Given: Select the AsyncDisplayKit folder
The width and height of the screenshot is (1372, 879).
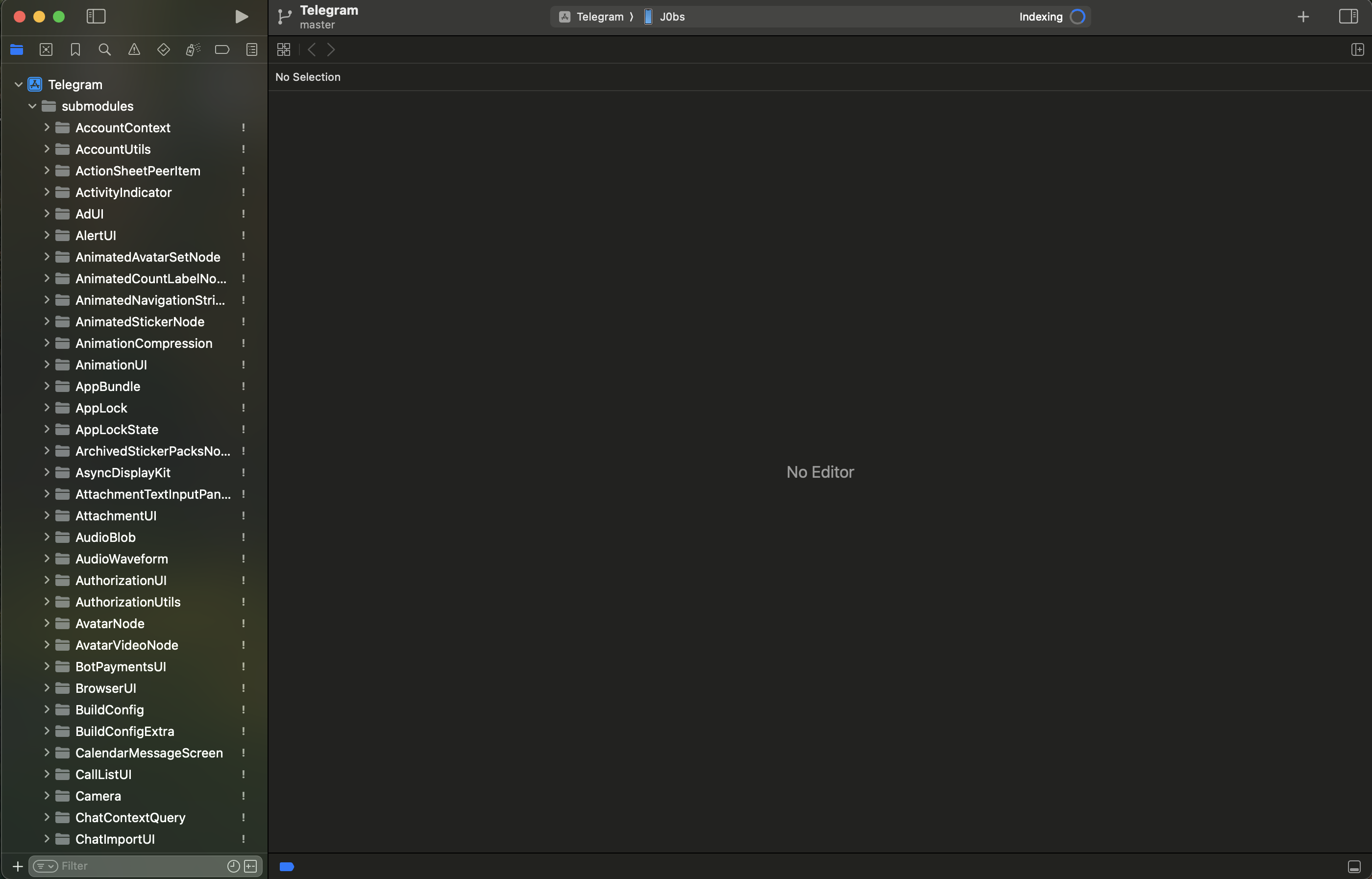Looking at the screenshot, I should 134,473.
